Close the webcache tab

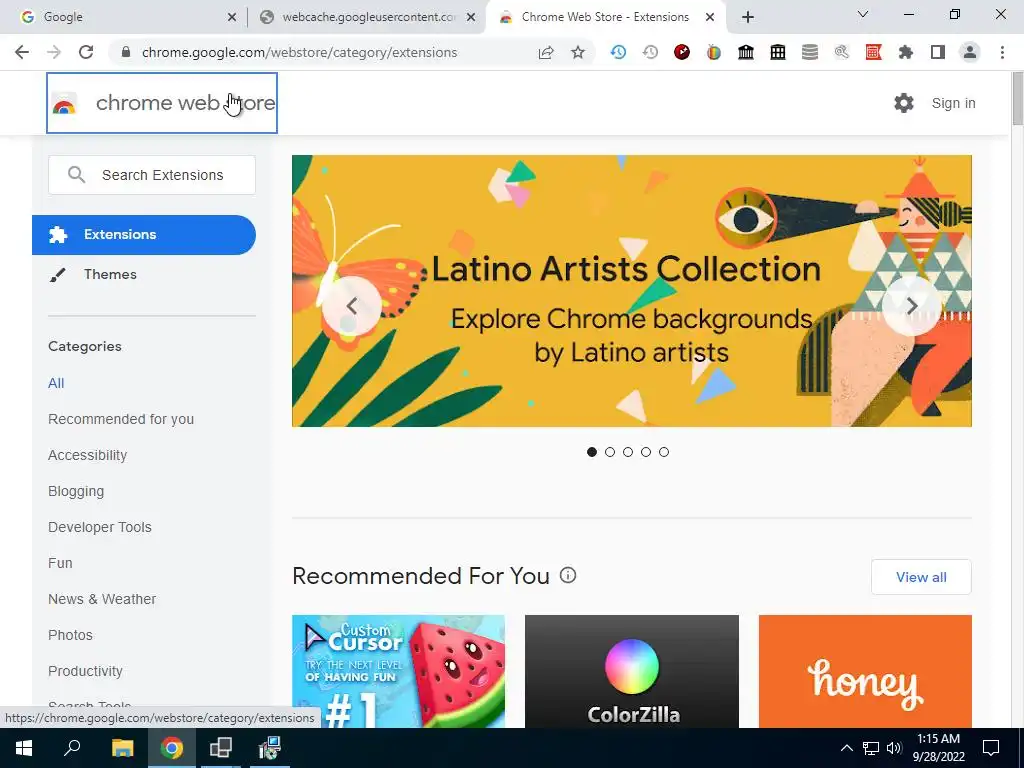(471, 17)
